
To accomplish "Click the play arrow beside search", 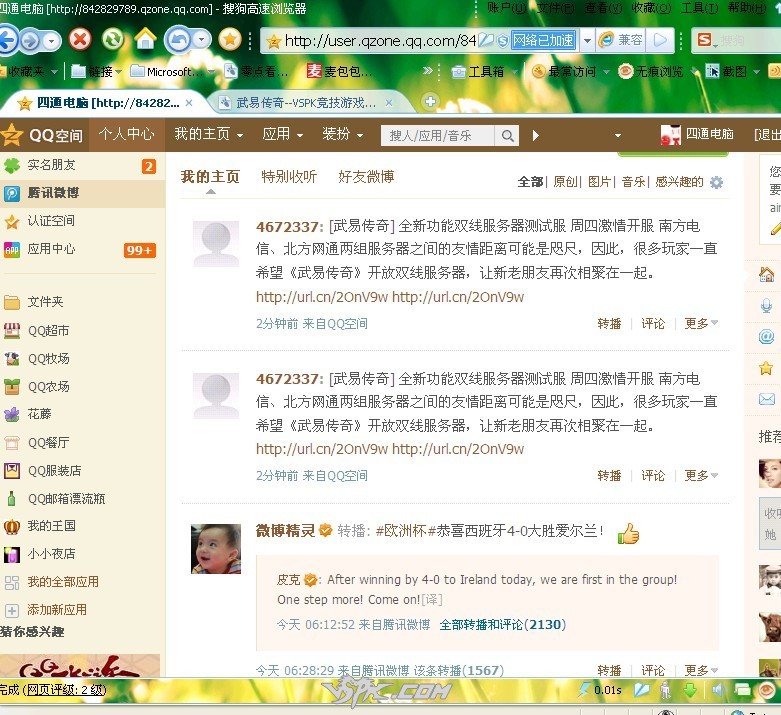I will pyautogui.click(x=535, y=136).
